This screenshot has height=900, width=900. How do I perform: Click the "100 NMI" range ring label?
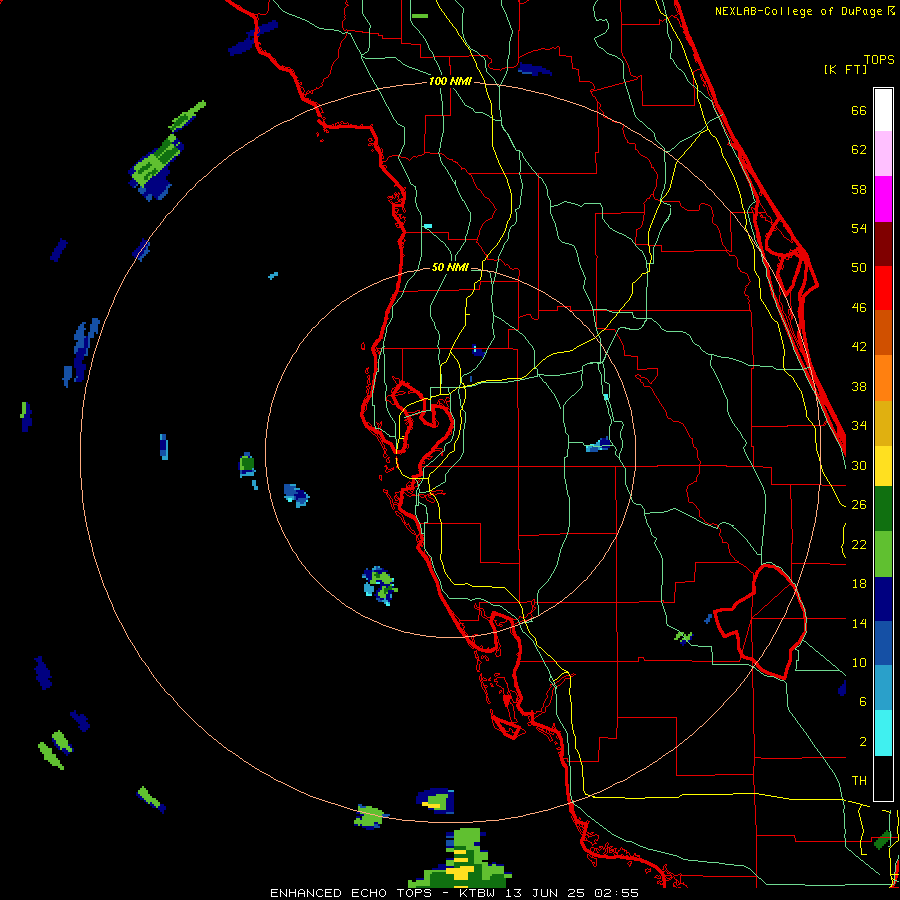(450, 82)
